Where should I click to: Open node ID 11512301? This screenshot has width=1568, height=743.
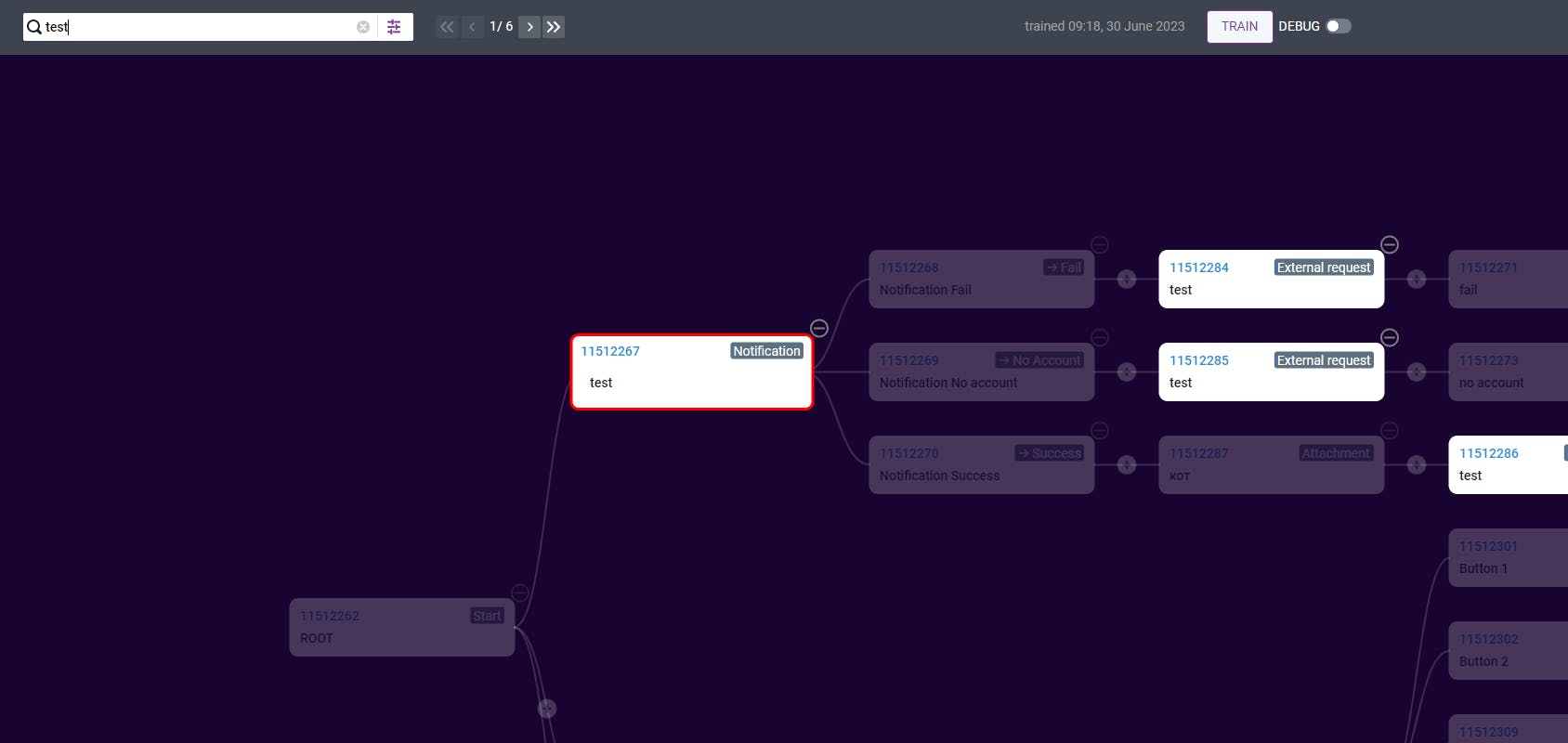[x=1489, y=546]
